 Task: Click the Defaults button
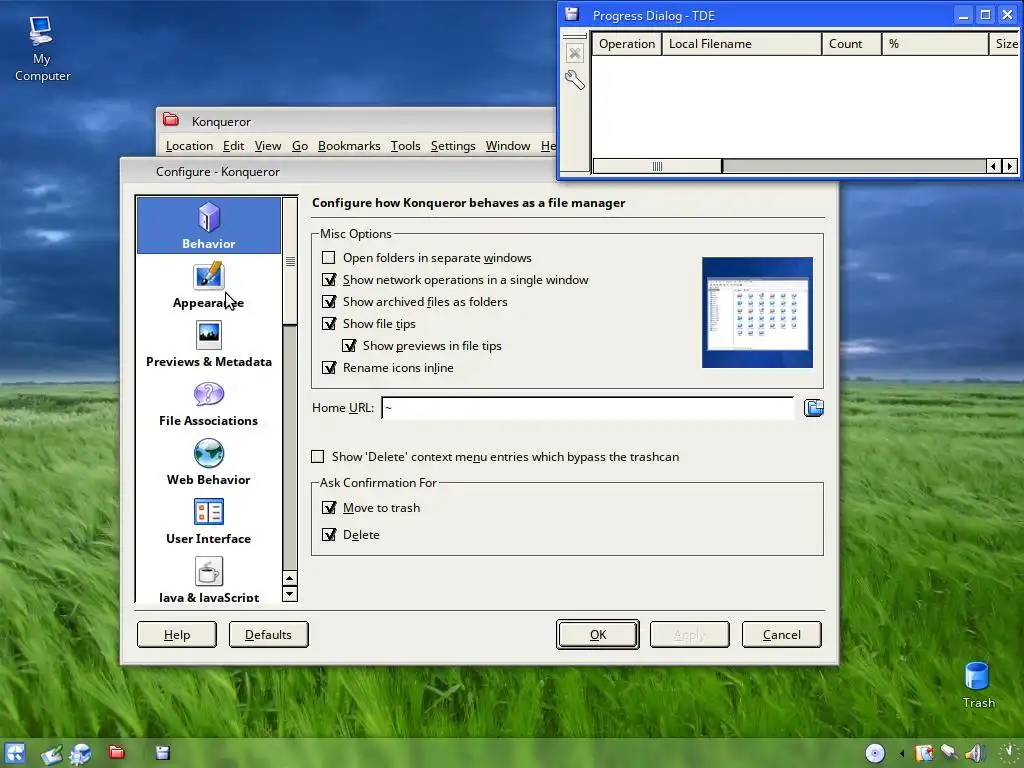268,635
